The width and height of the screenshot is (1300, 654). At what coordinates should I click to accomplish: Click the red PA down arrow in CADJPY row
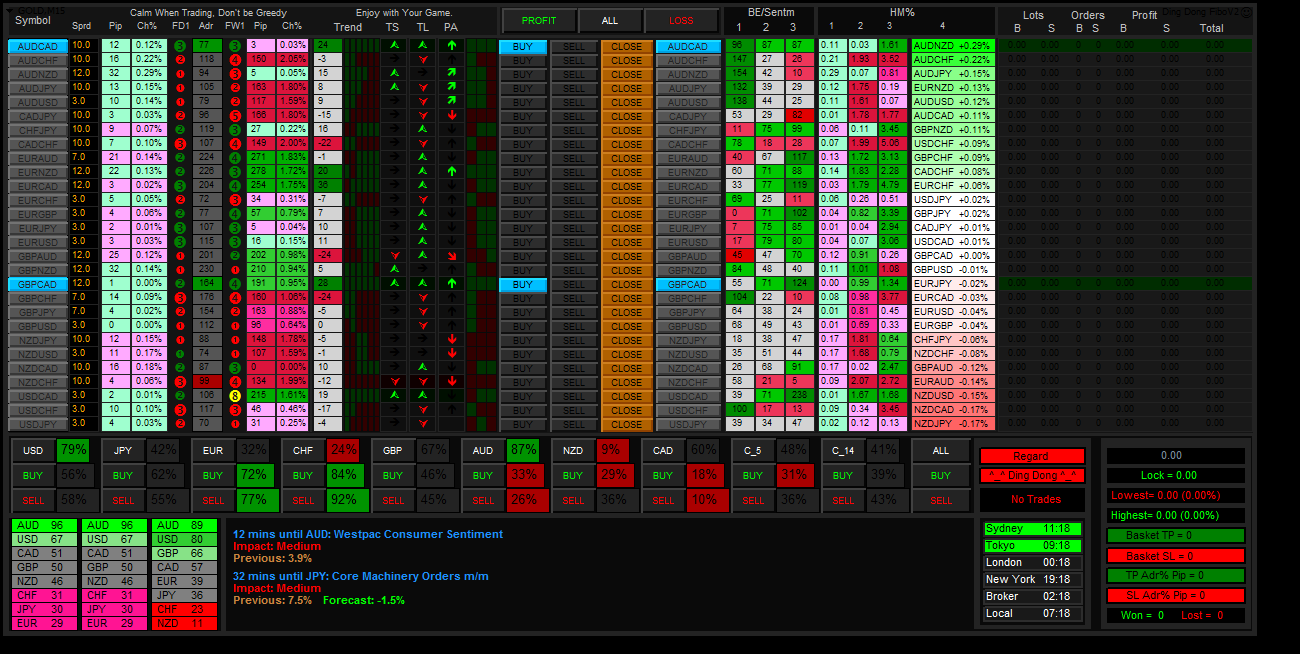(452, 116)
